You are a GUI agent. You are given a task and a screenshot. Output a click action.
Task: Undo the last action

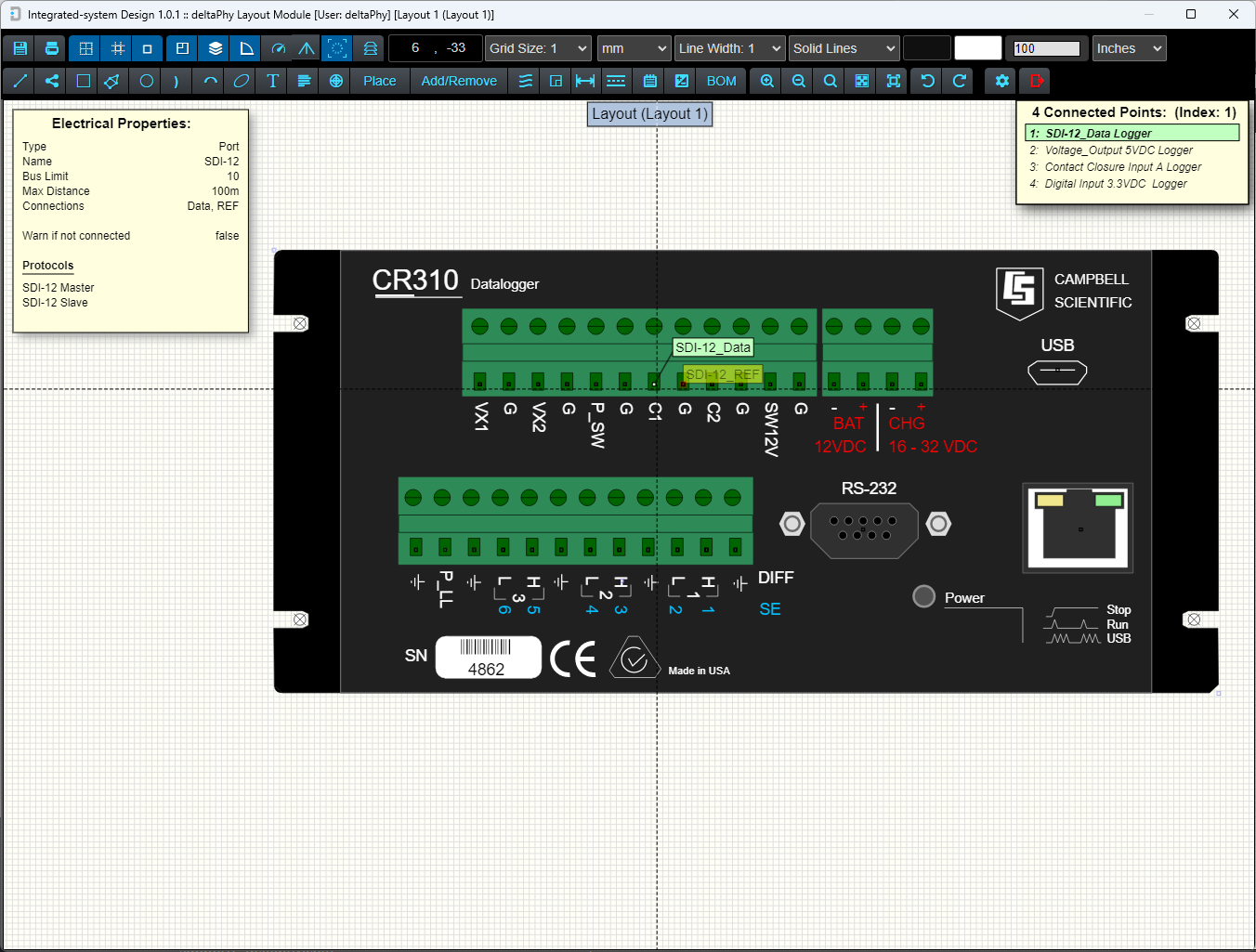coord(926,81)
